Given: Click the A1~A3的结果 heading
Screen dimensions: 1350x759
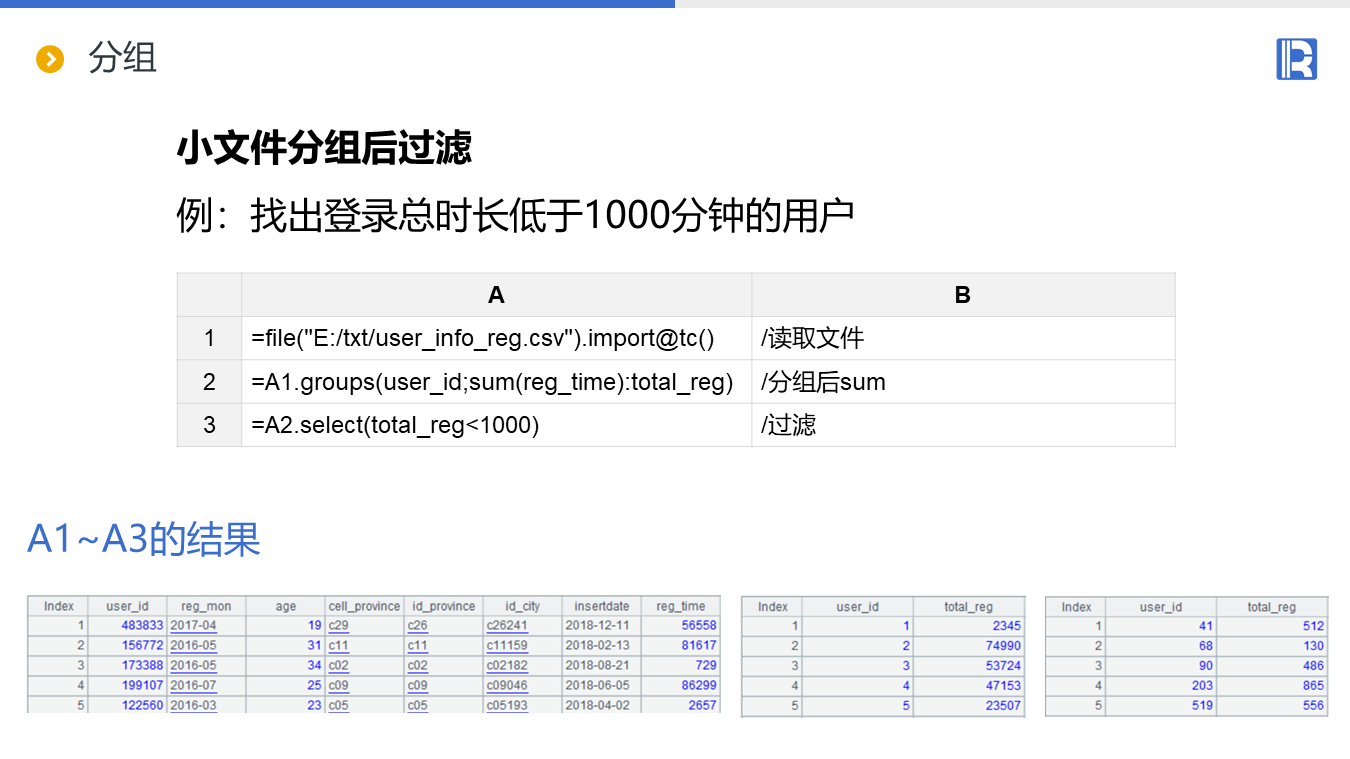Looking at the screenshot, I should [144, 539].
